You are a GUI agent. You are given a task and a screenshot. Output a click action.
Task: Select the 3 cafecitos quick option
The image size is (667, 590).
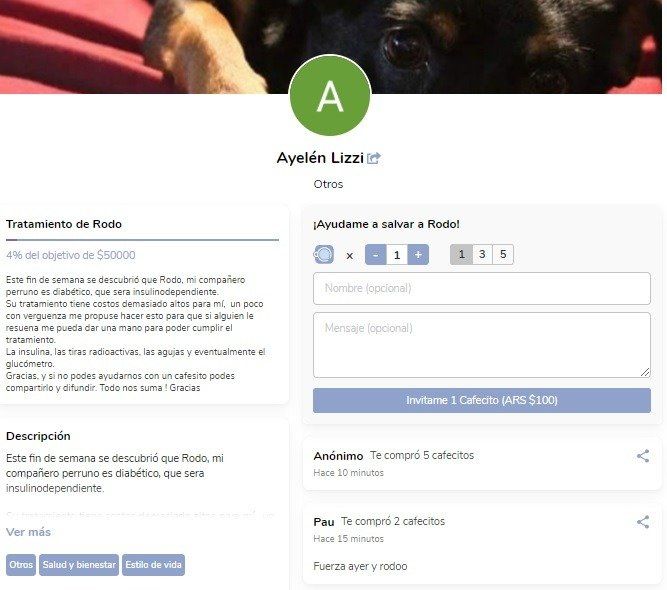click(x=482, y=254)
